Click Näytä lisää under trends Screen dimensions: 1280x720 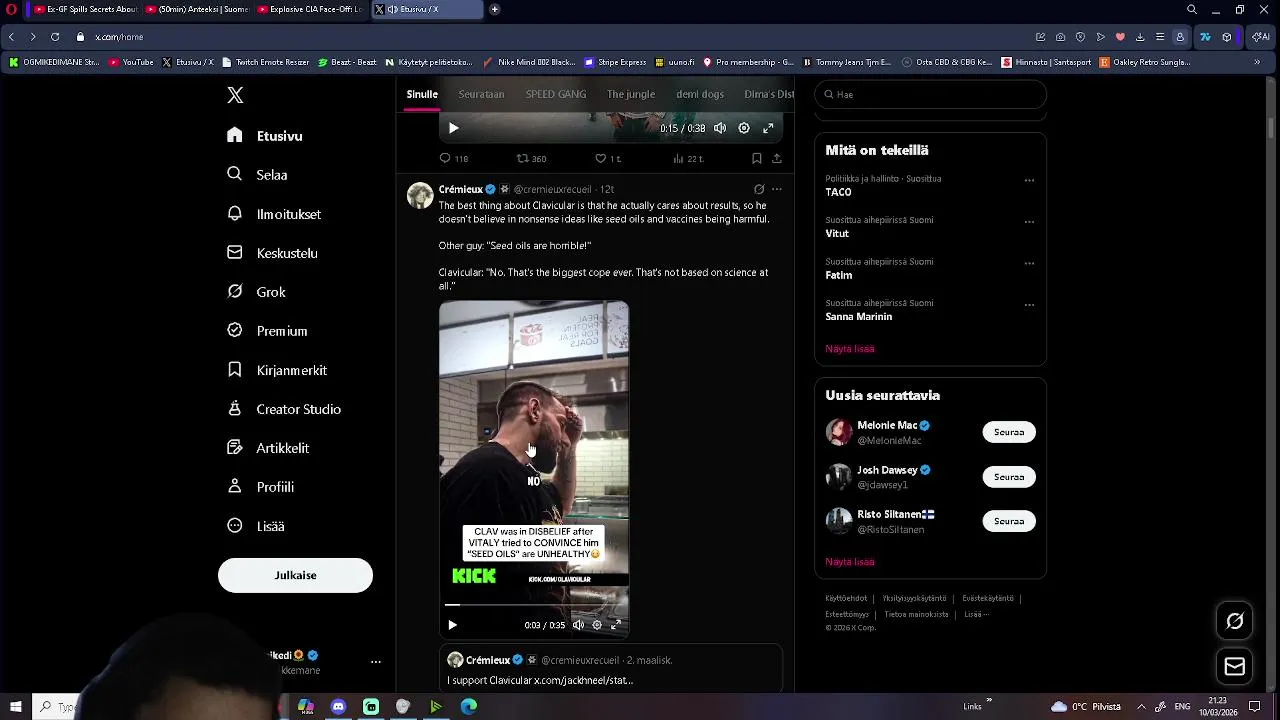(x=850, y=349)
